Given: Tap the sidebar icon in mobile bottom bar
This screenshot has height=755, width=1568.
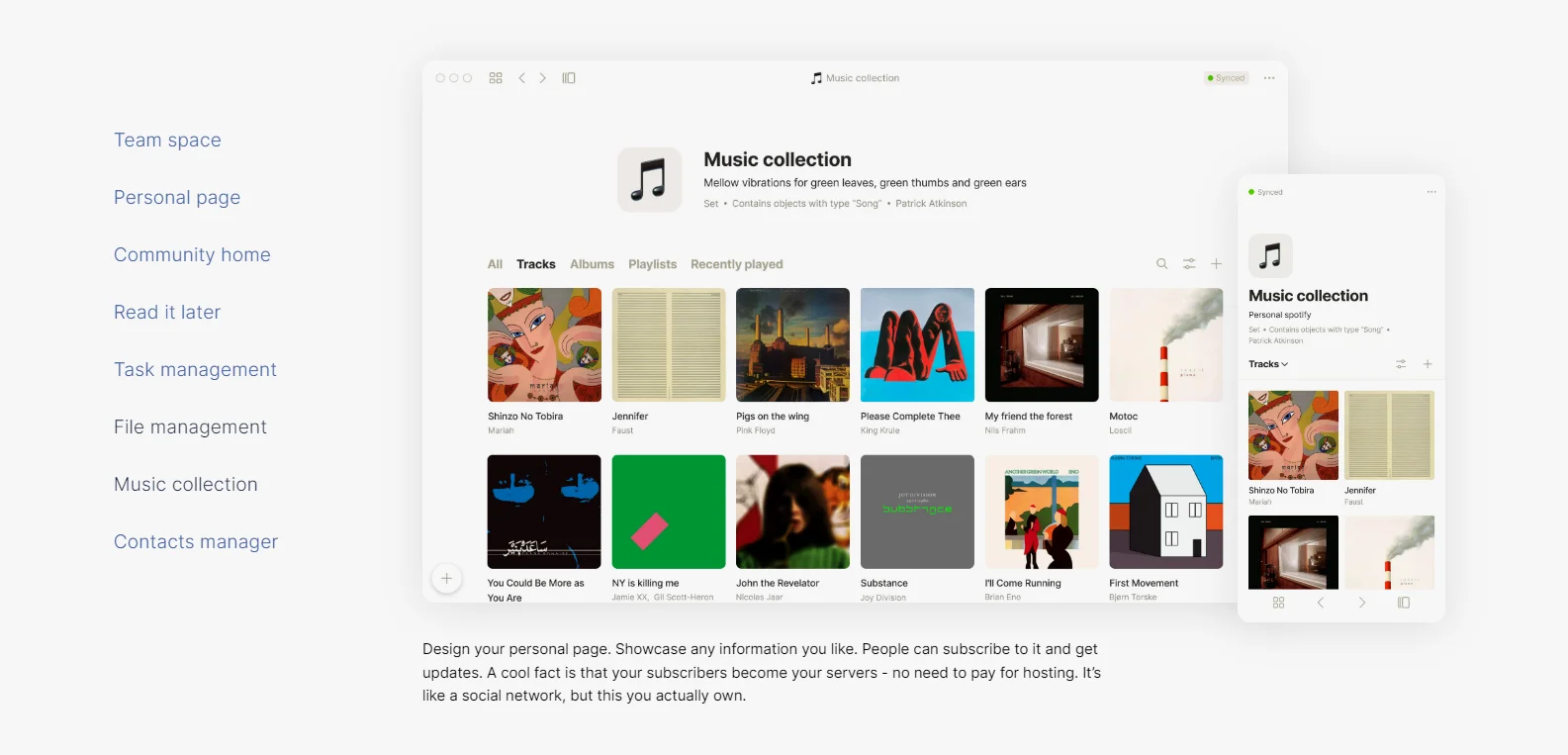Looking at the screenshot, I should (x=1404, y=603).
